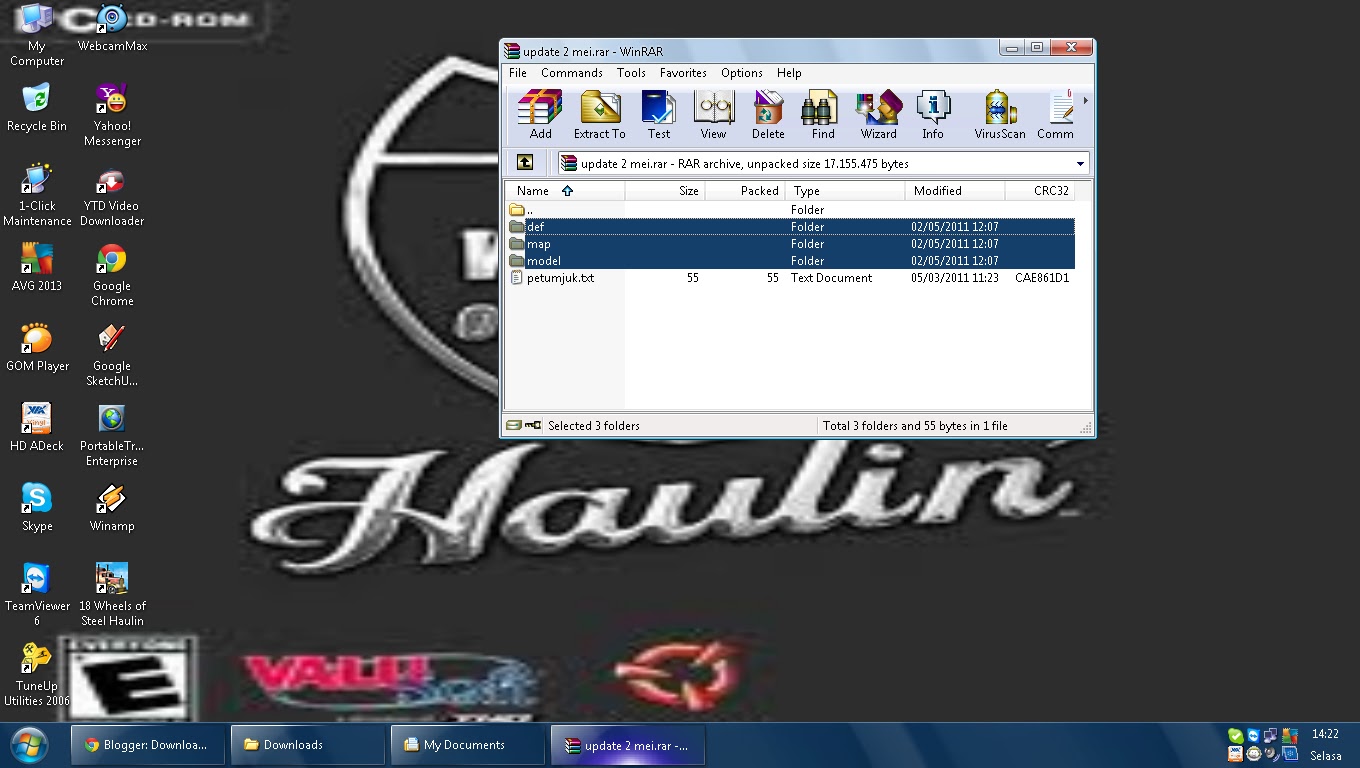Select Google Chrome desktop icon
Screen dimensions: 1360x768
pos(112,276)
